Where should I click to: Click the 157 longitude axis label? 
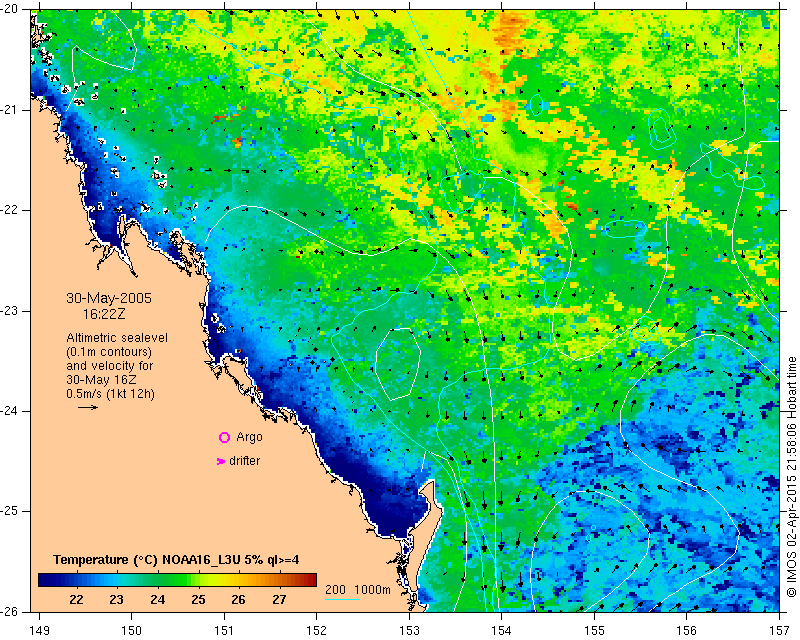click(x=780, y=630)
